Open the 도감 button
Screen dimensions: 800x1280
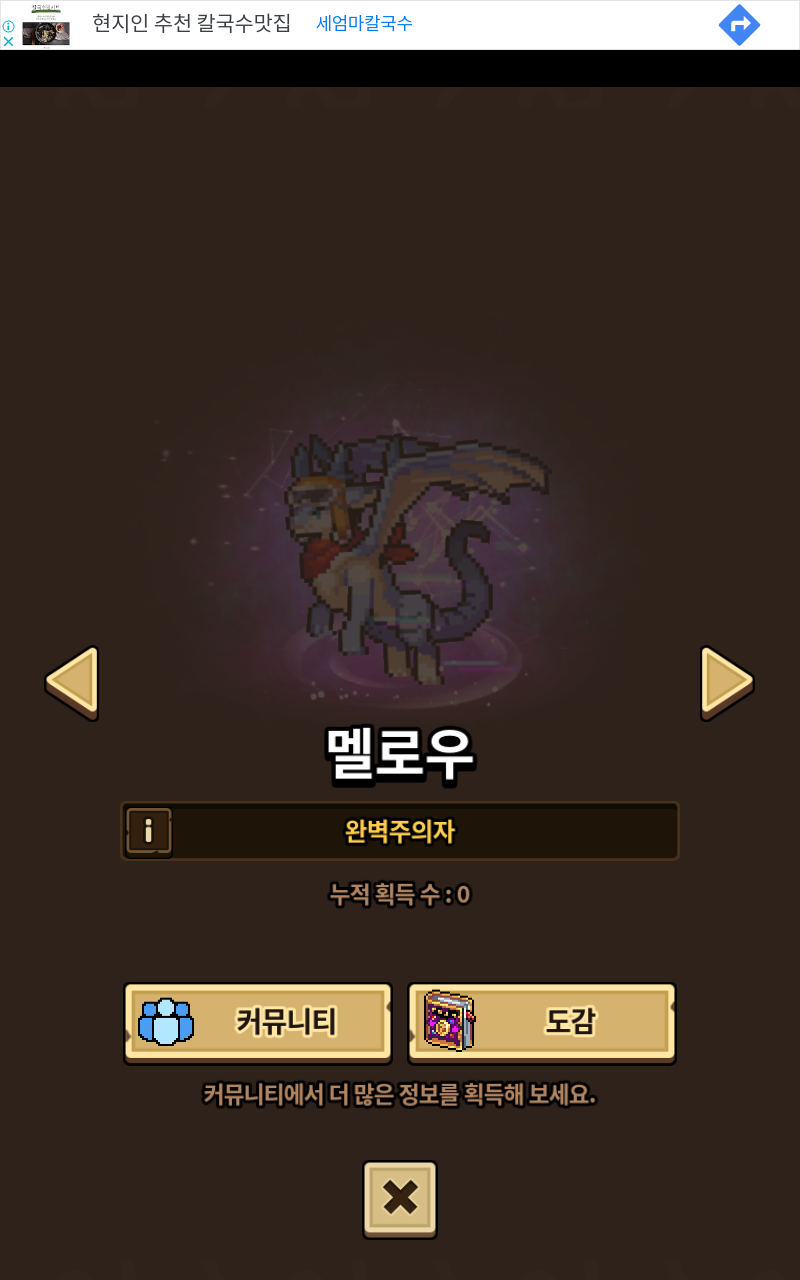(x=542, y=1022)
